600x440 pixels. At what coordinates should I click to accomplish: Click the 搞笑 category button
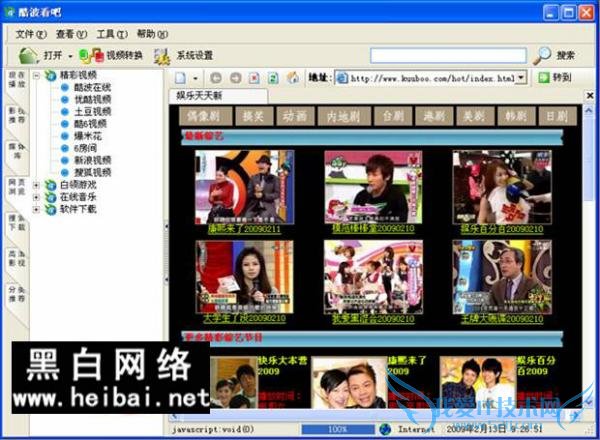[254, 116]
